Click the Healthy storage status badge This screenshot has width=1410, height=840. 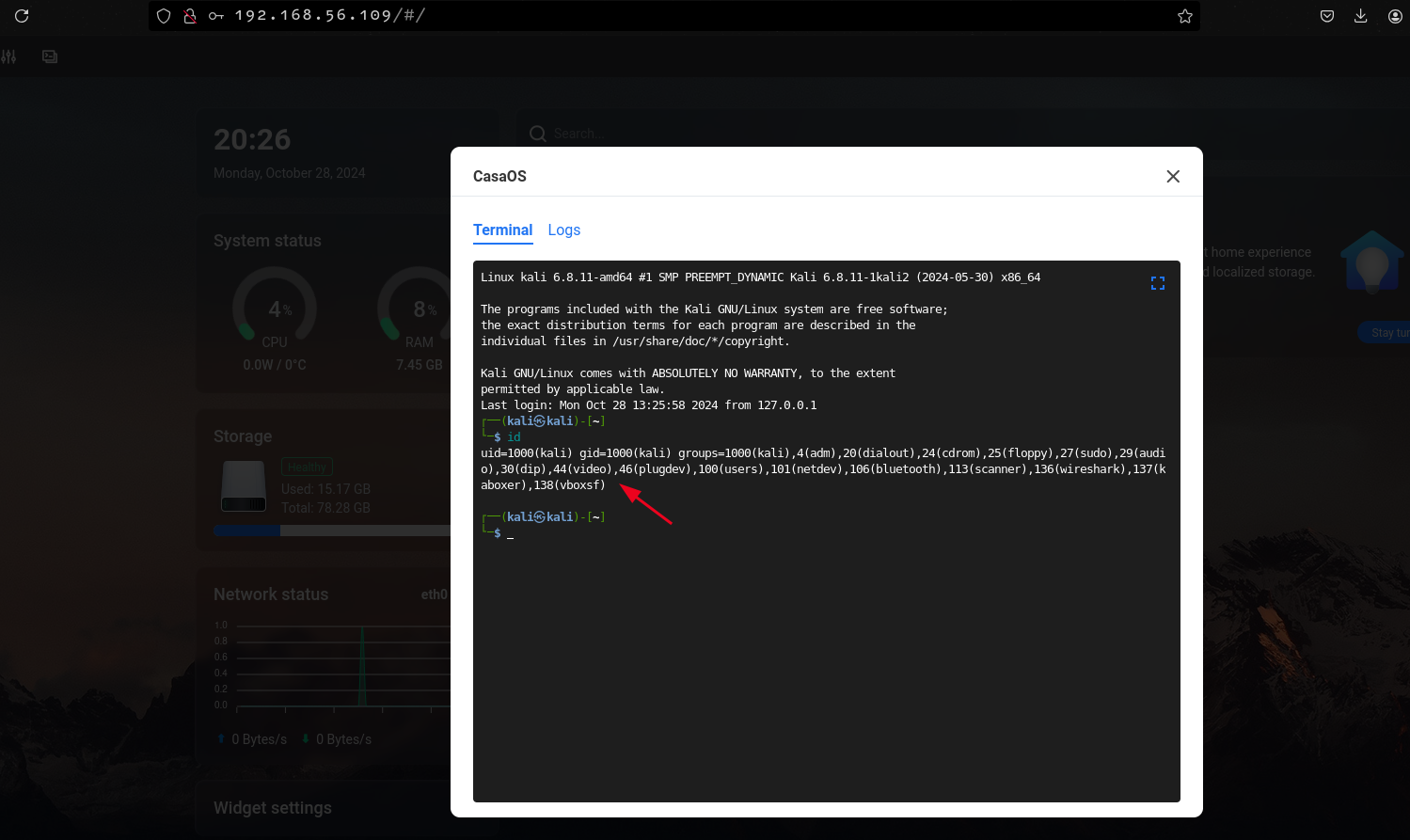[x=307, y=467]
